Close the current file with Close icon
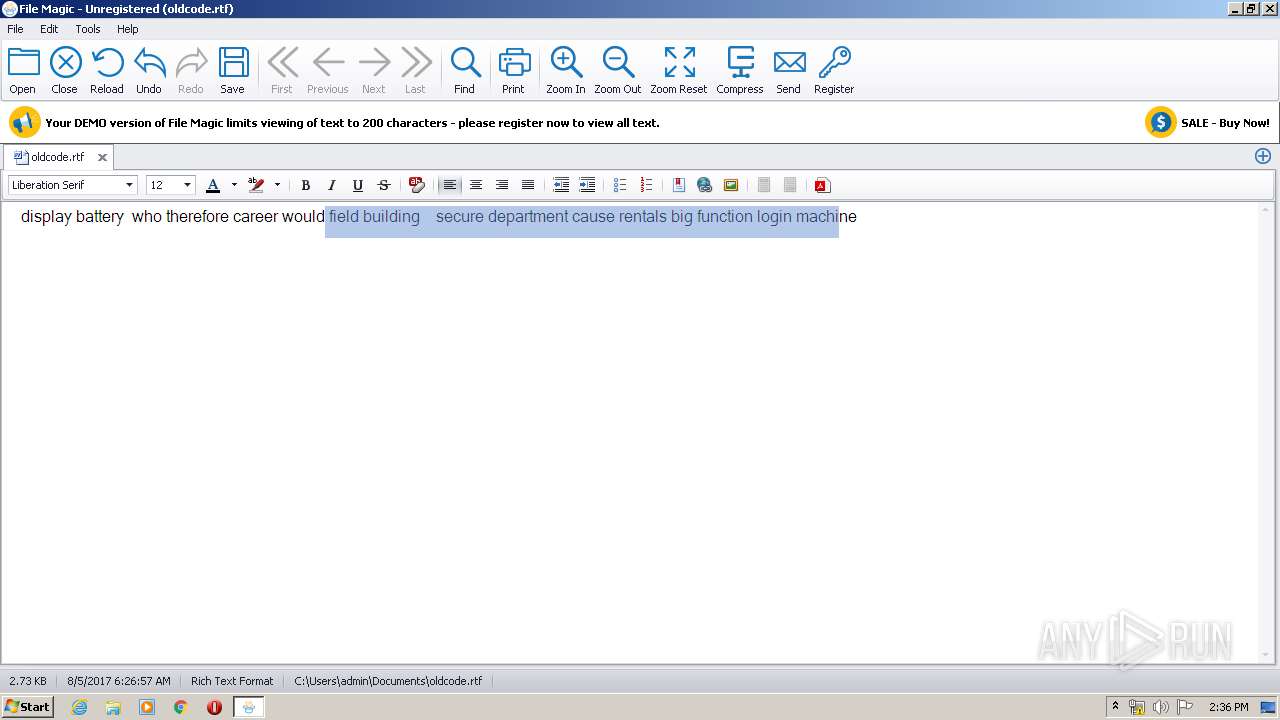The width and height of the screenshot is (1280, 720). coord(65,70)
